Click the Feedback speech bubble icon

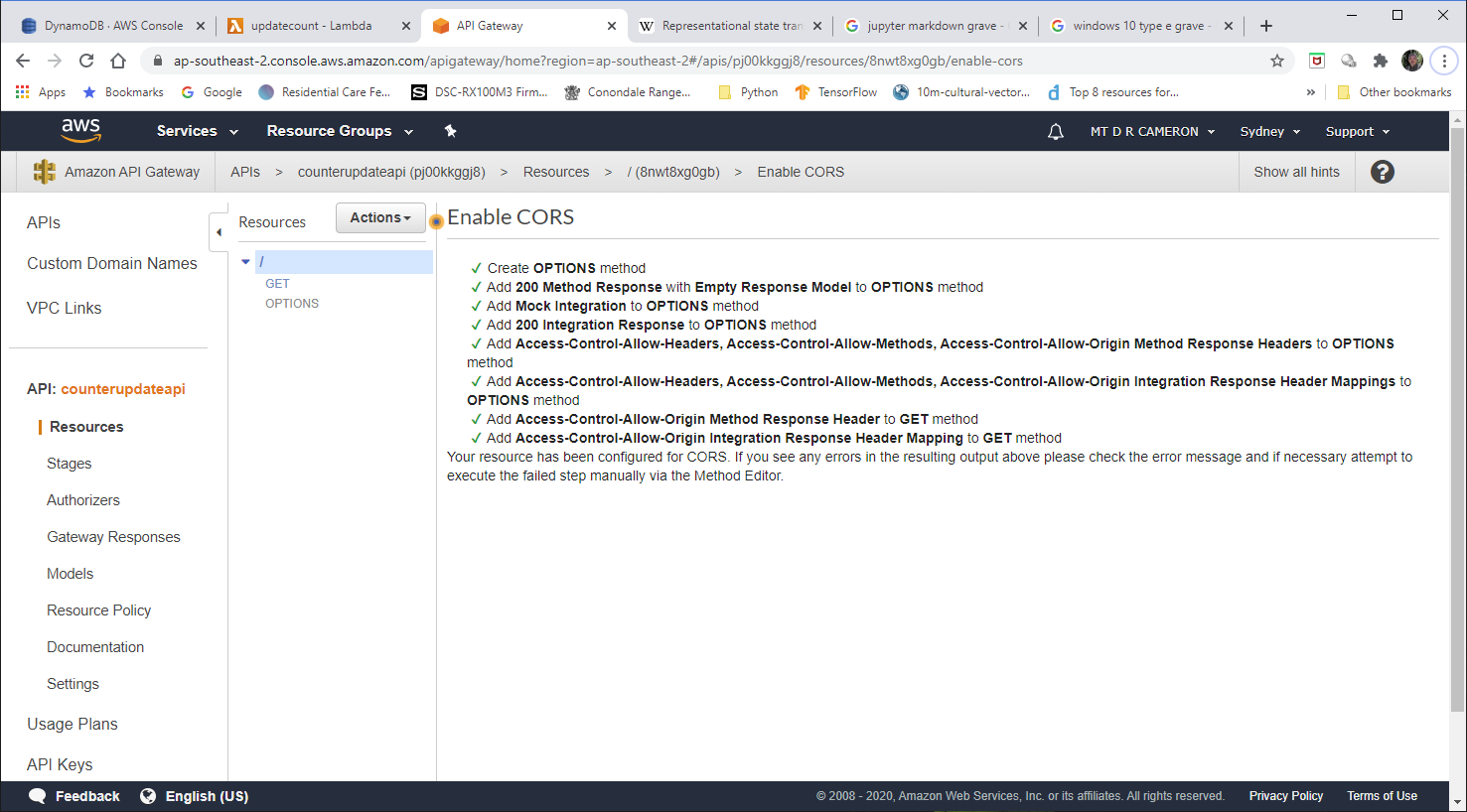click(x=38, y=796)
